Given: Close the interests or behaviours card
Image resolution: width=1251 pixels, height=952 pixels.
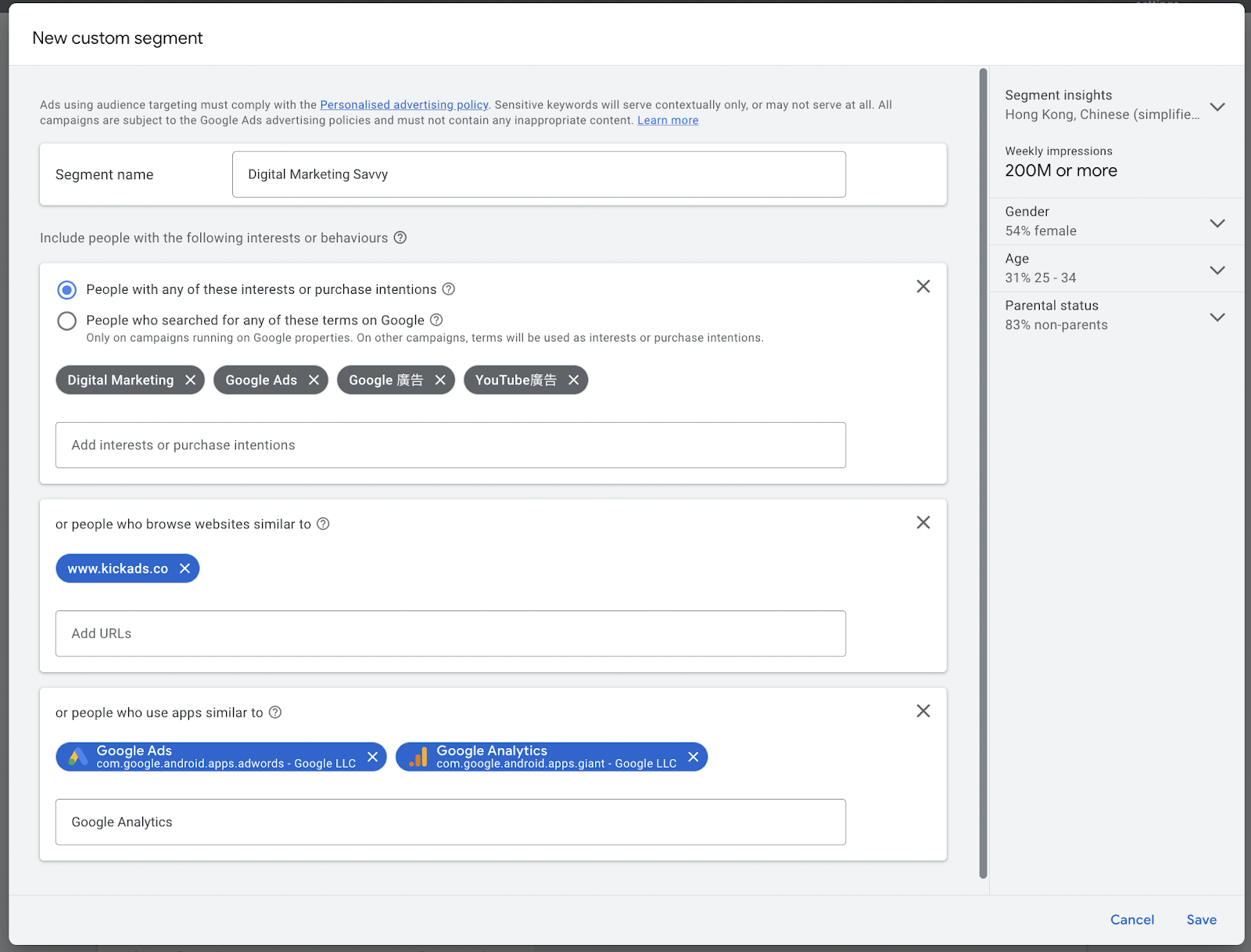Looking at the screenshot, I should 923,287.
